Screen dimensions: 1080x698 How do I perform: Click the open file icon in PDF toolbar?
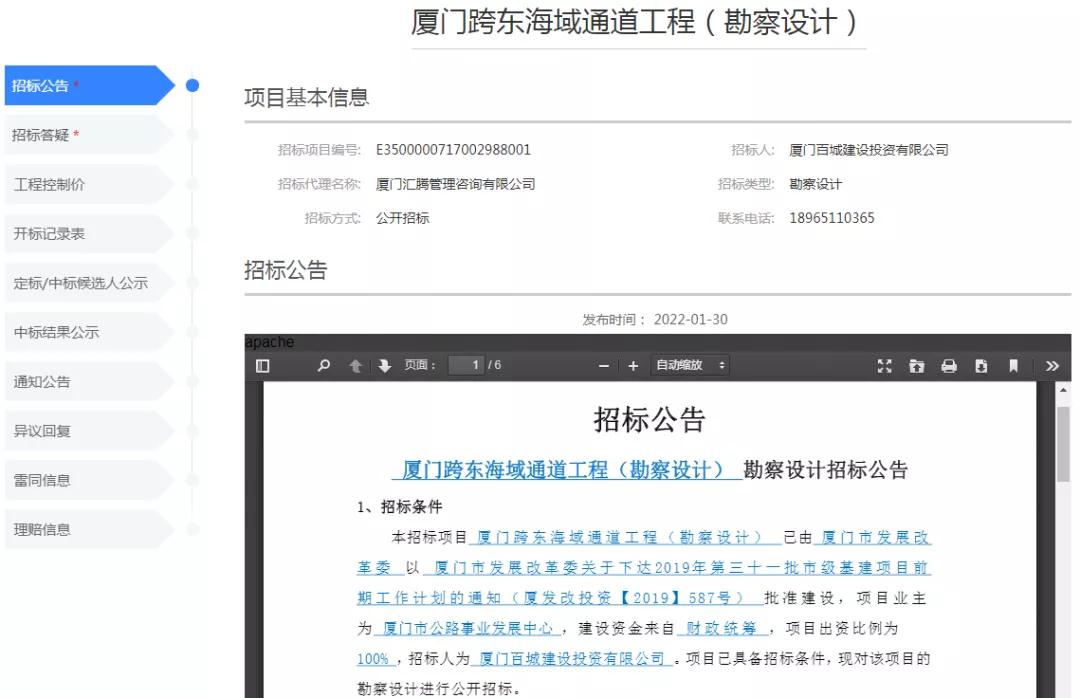click(916, 366)
